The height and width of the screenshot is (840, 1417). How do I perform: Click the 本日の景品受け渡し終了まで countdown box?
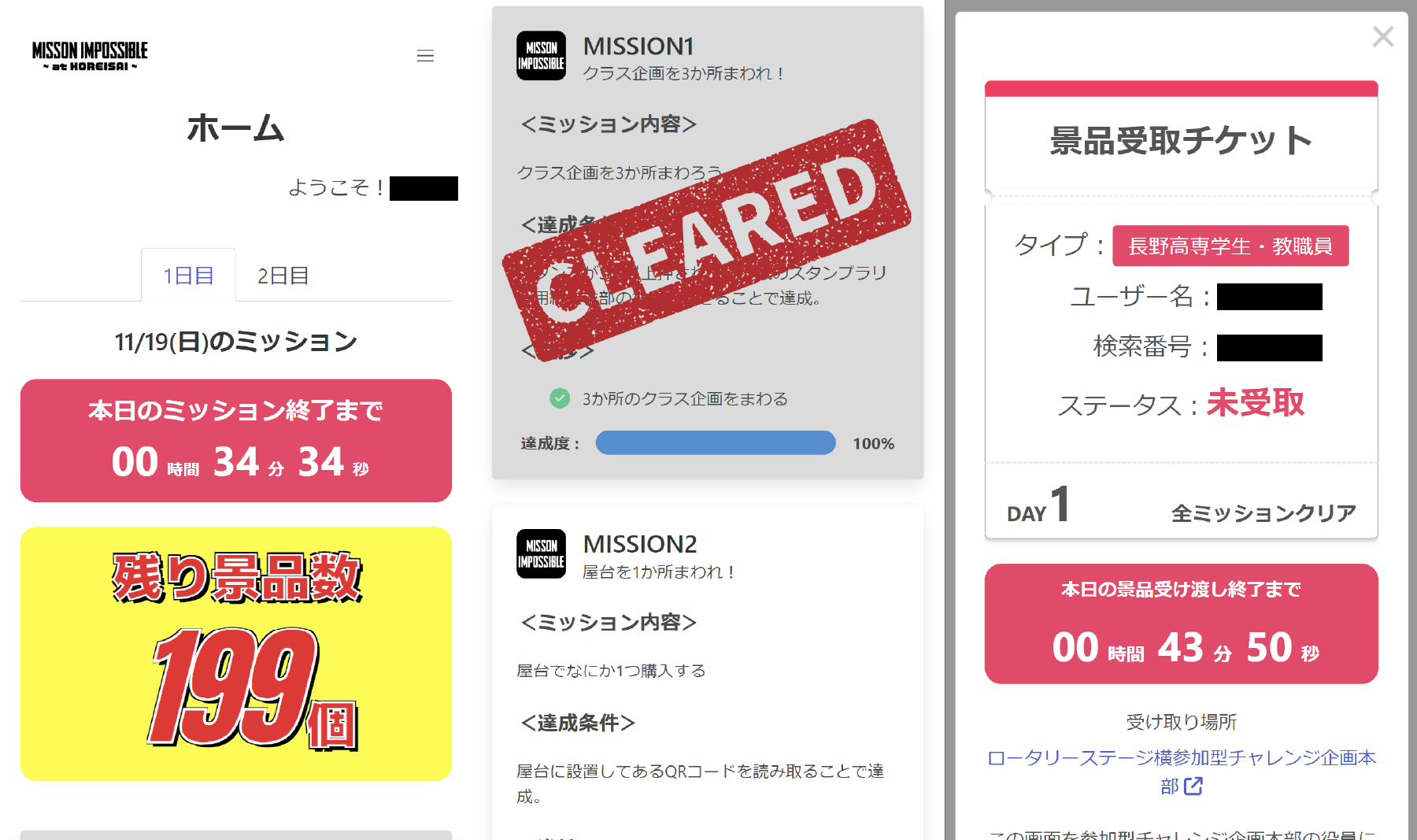pyautogui.click(x=1181, y=624)
